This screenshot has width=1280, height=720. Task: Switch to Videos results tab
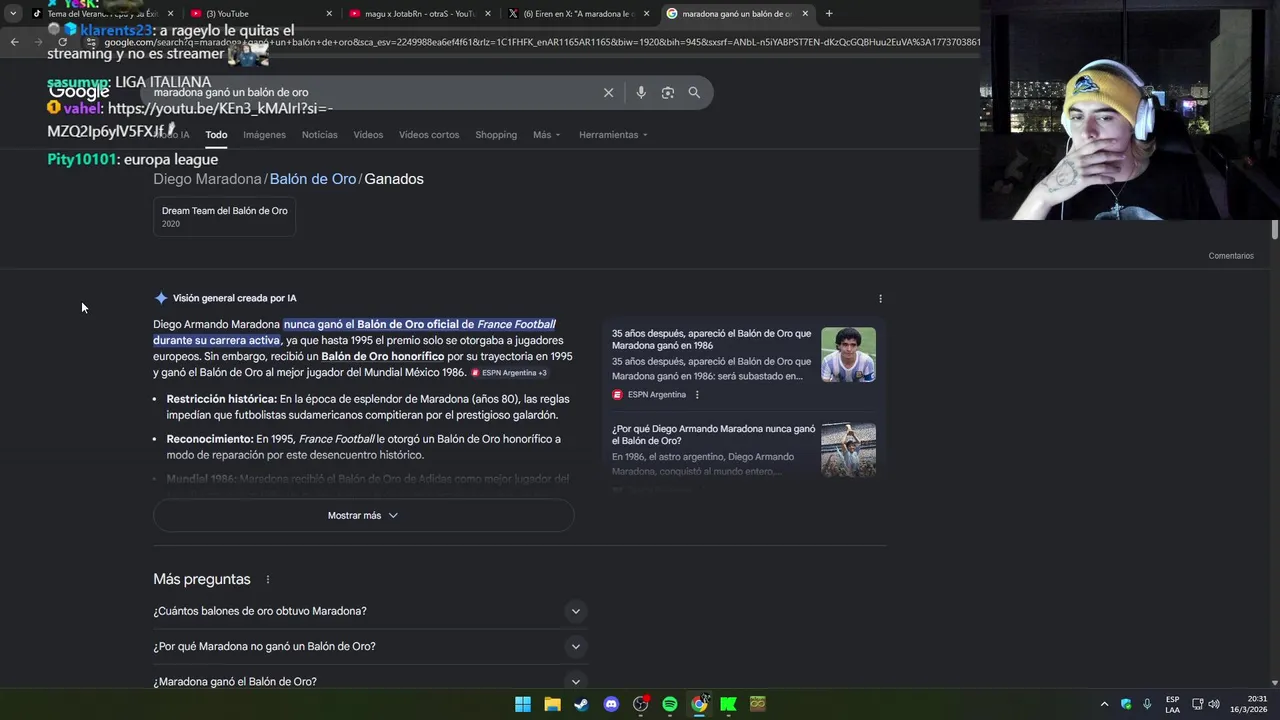click(368, 135)
